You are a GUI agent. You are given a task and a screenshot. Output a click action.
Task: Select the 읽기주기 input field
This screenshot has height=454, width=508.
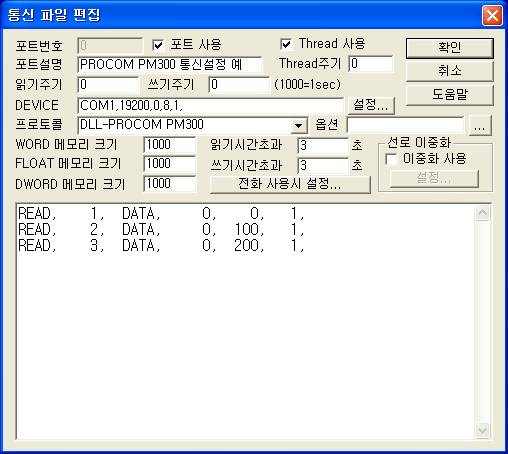coord(108,85)
